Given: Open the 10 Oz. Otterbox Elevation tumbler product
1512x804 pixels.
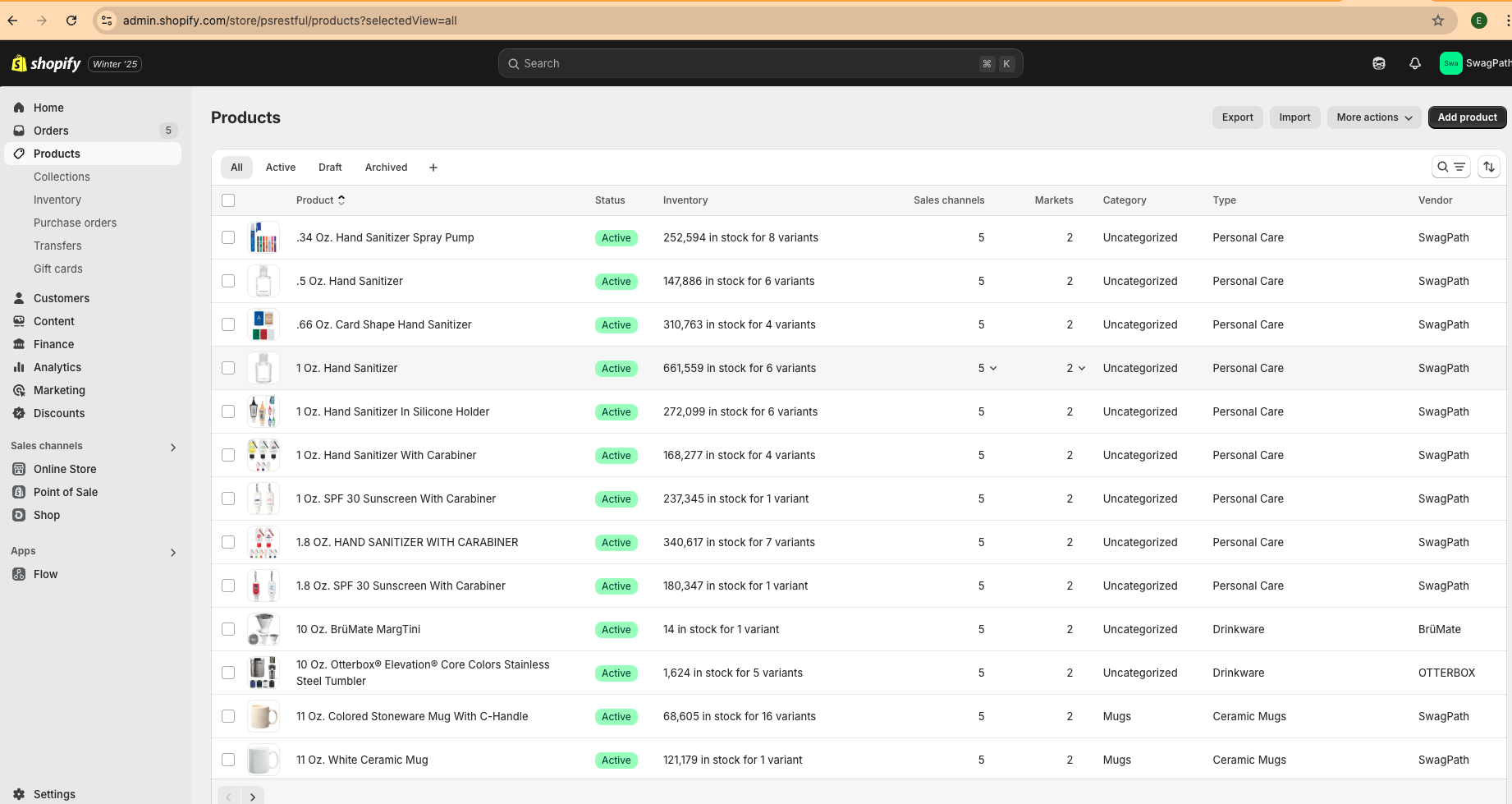Looking at the screenshot, I should (x=423, y=673).
